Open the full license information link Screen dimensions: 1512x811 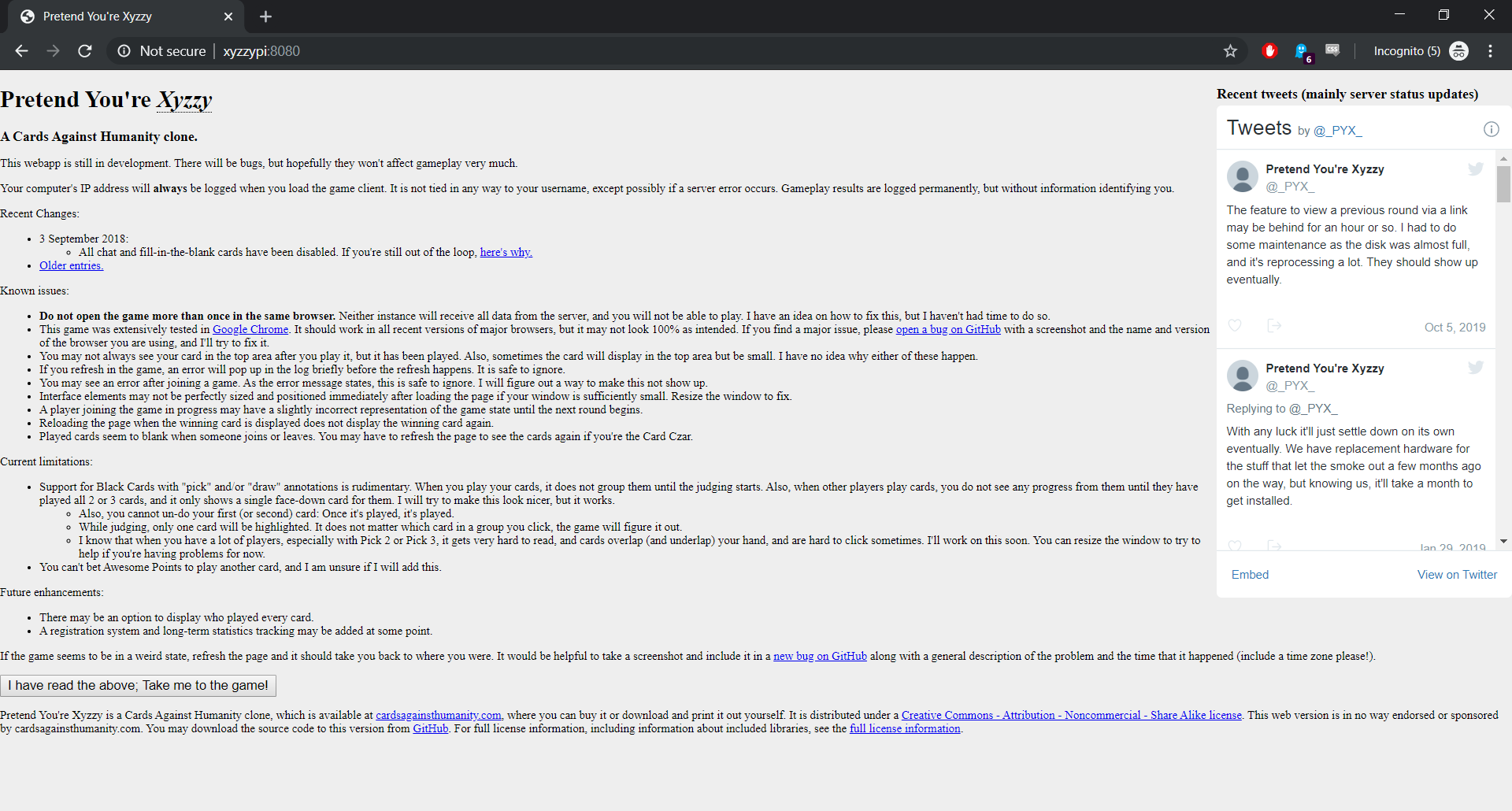coord(905,728)
